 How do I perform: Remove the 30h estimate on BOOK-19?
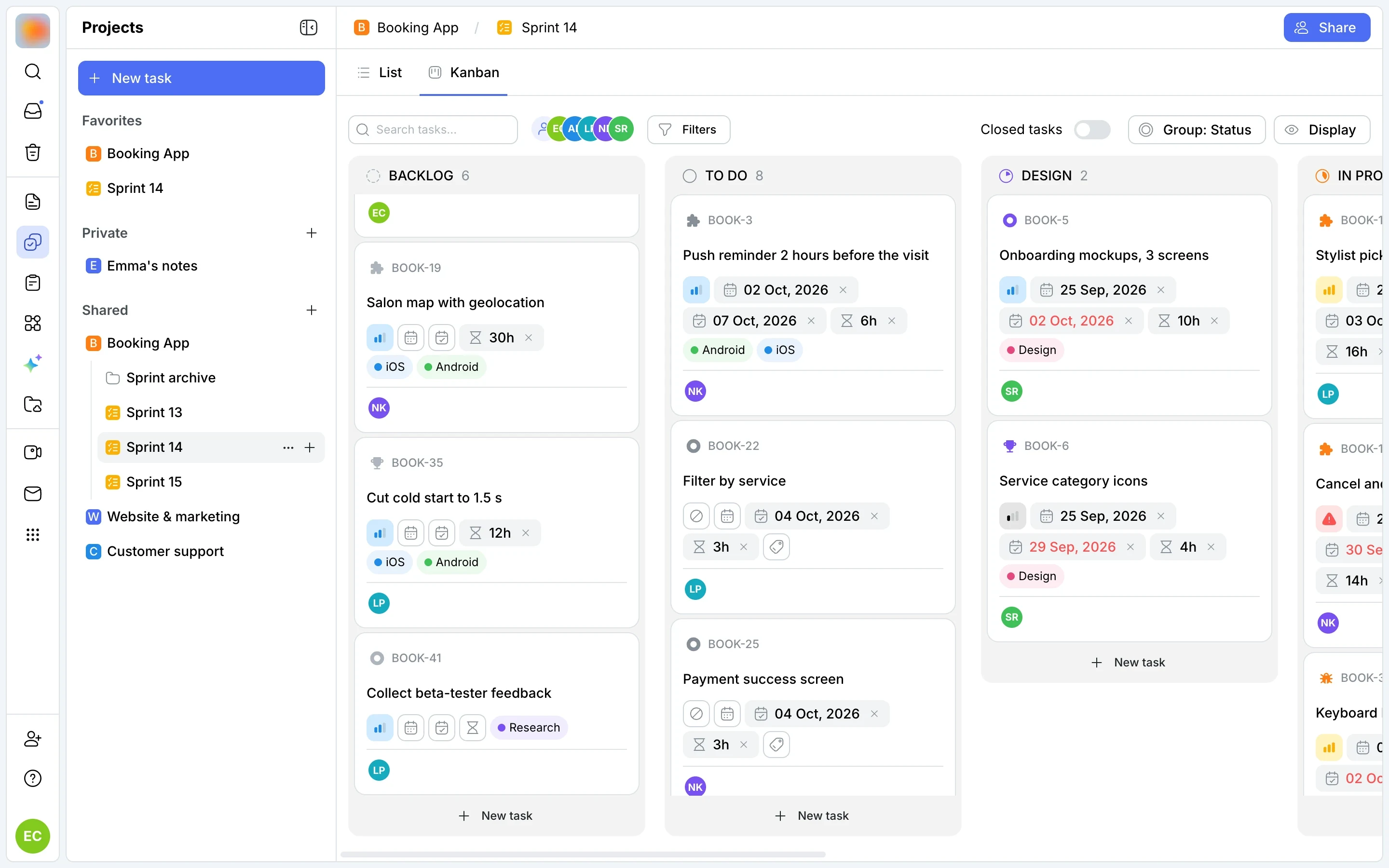[x=529, y=338]
